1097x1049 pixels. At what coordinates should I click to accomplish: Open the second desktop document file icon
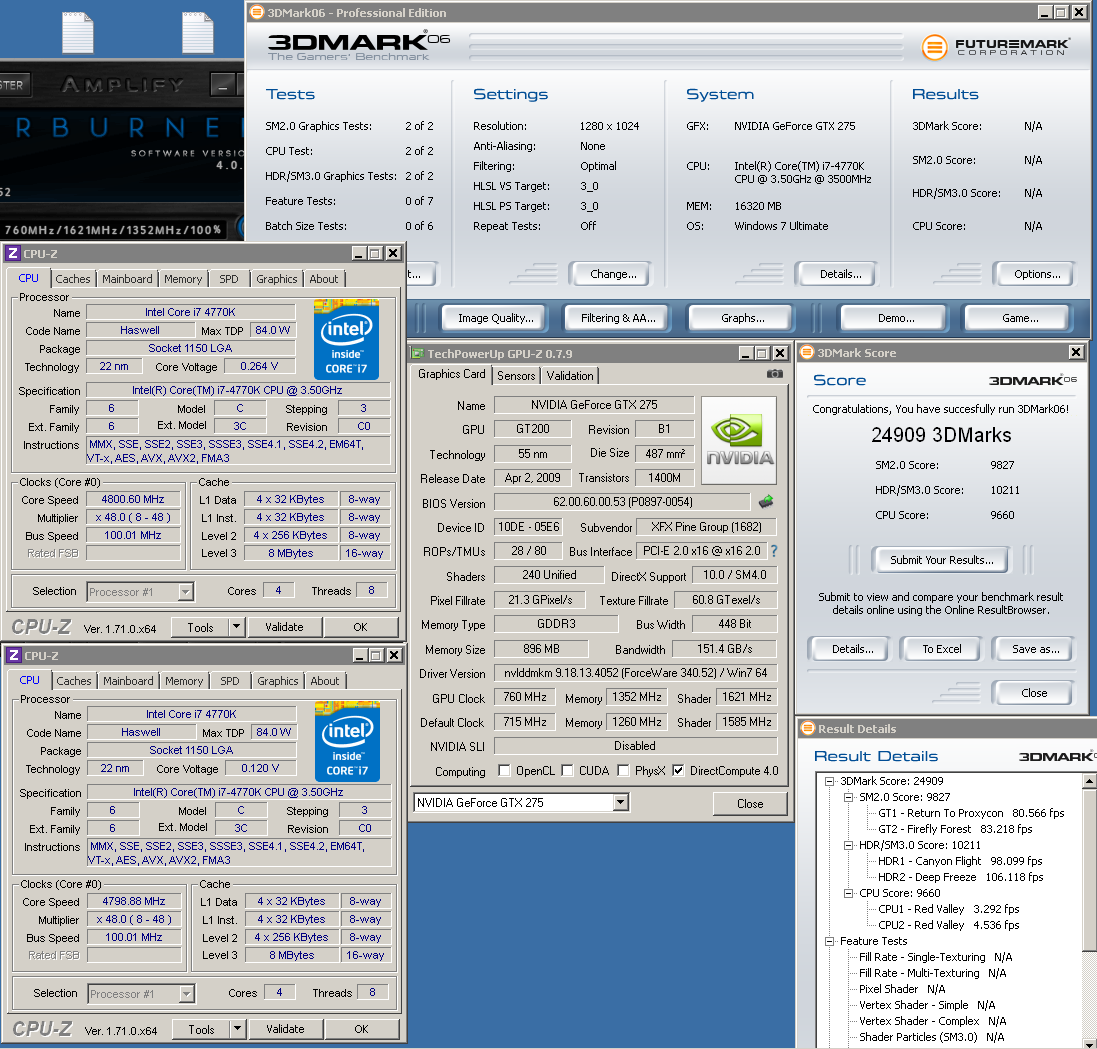[x=198, y=32]
